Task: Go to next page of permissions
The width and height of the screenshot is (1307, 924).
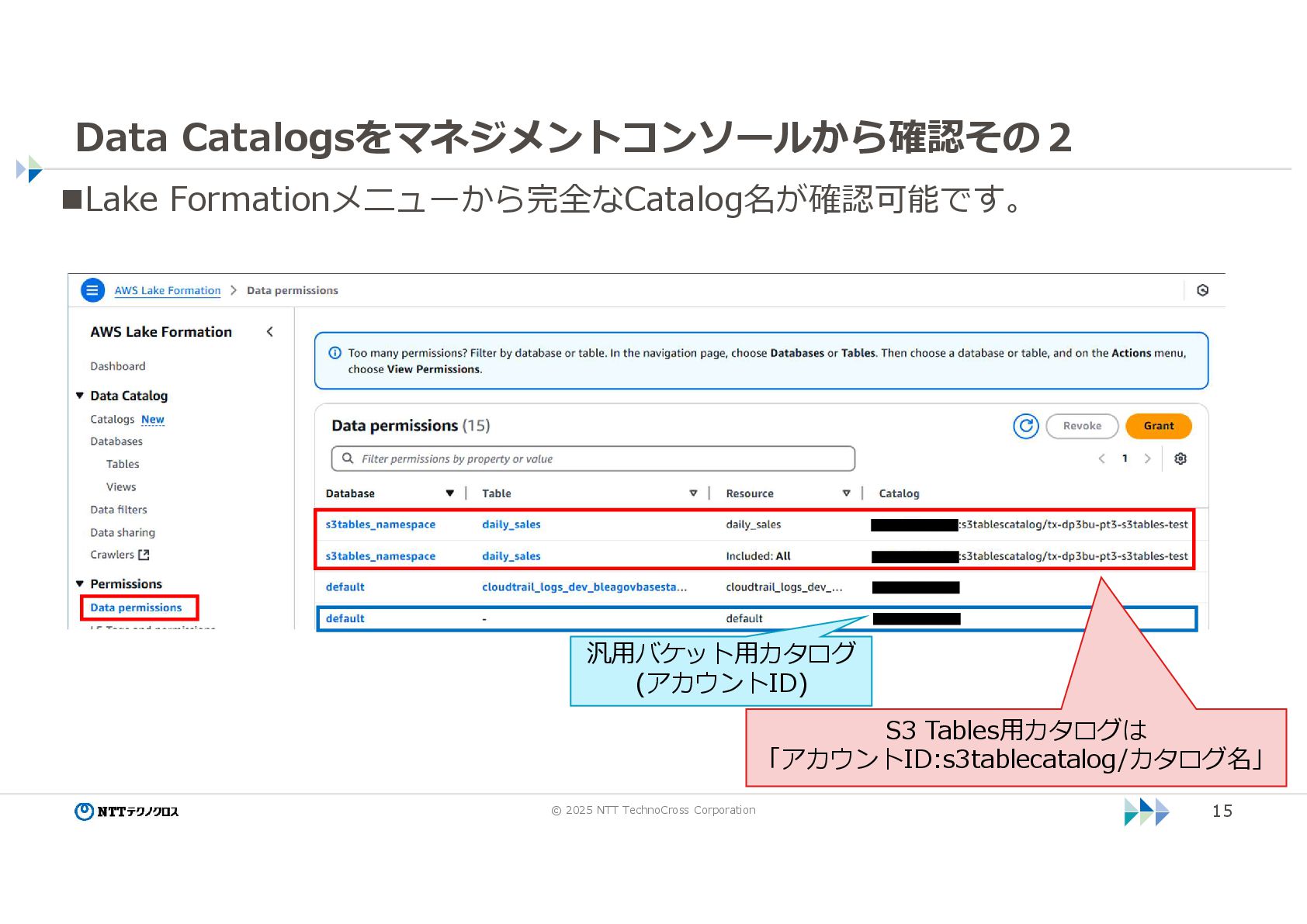Action: [x=1147, y=459]
